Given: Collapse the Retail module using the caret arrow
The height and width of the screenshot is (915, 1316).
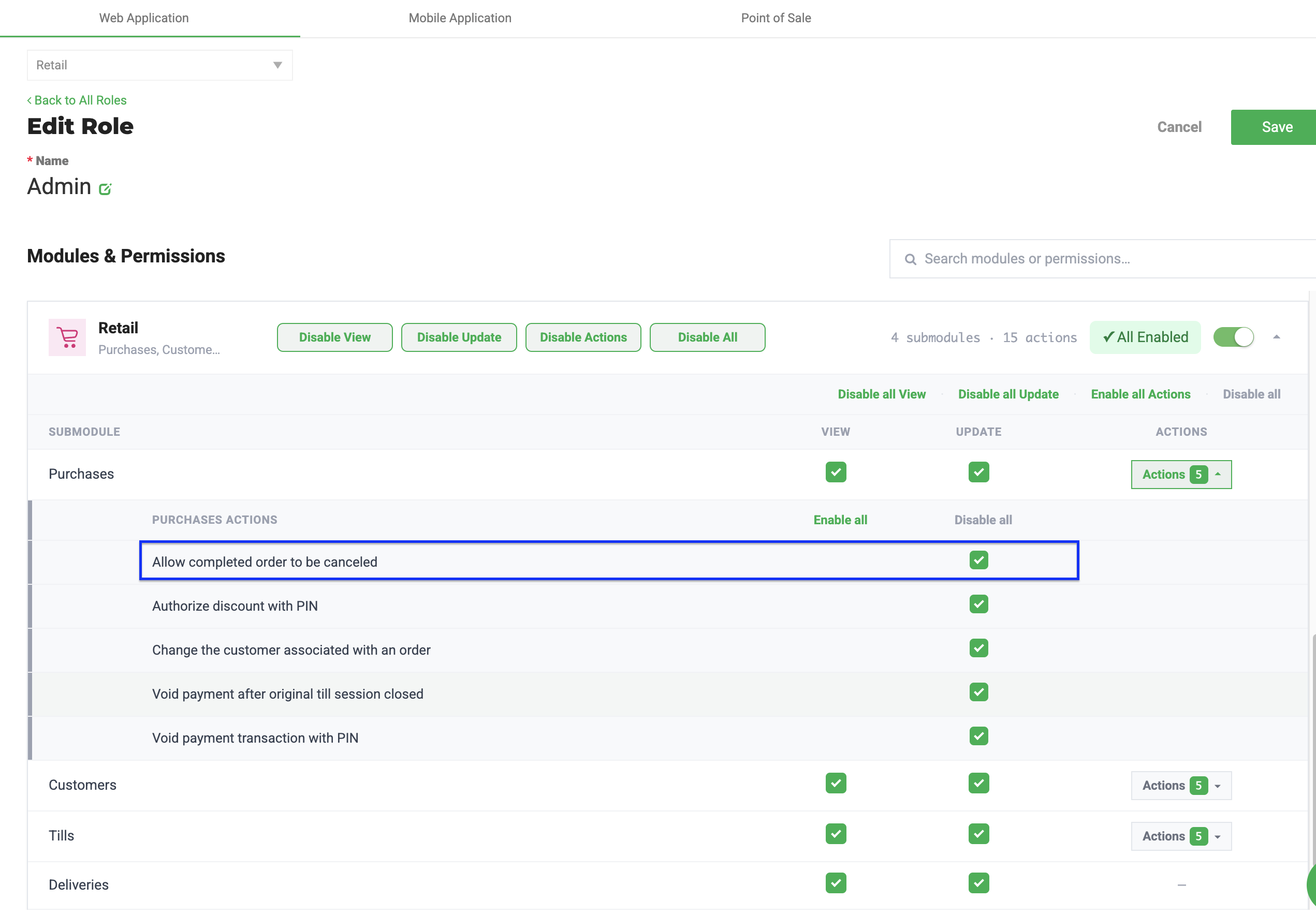Looking at the screenshot, I should (1276, 337).
